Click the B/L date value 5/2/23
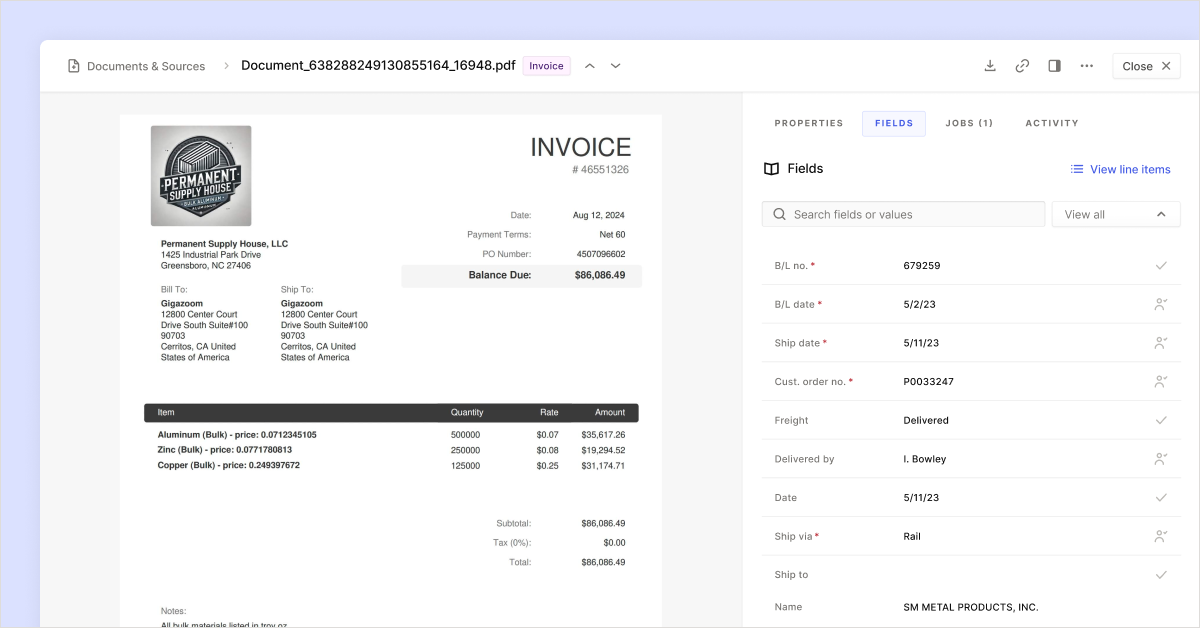The image size is (1200, 628). pyautogui.click(x=919, y=304)
